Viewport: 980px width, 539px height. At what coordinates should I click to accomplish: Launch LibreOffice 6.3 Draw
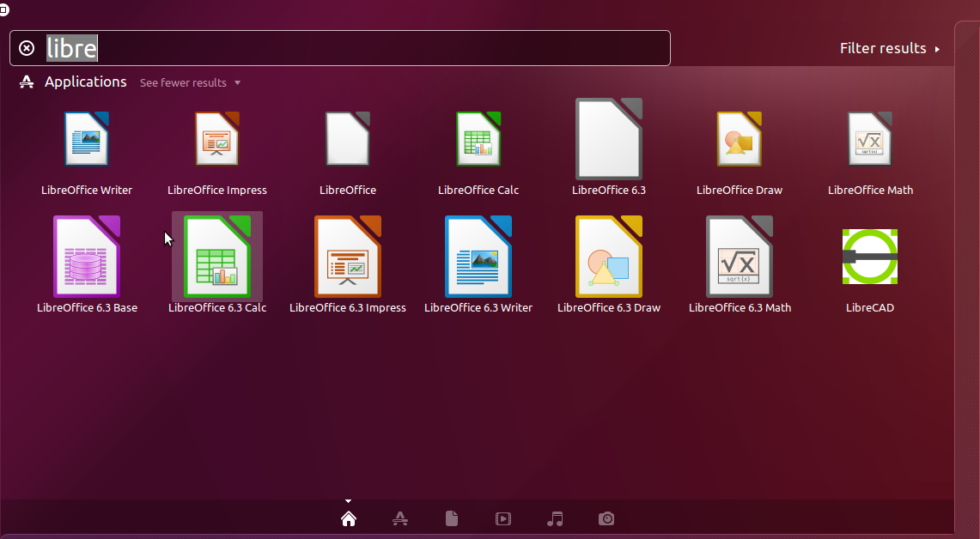[609, 257]
